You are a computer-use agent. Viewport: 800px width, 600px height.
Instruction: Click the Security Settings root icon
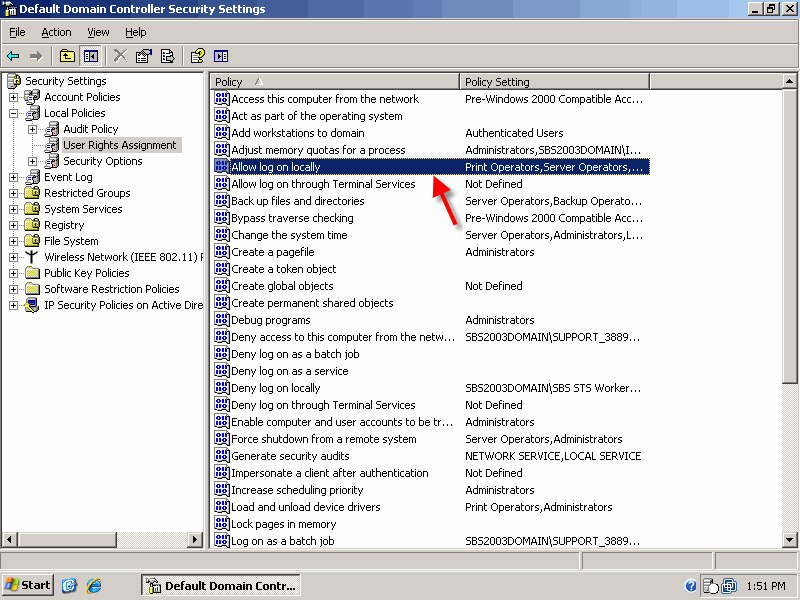click(x=14, y=81)
